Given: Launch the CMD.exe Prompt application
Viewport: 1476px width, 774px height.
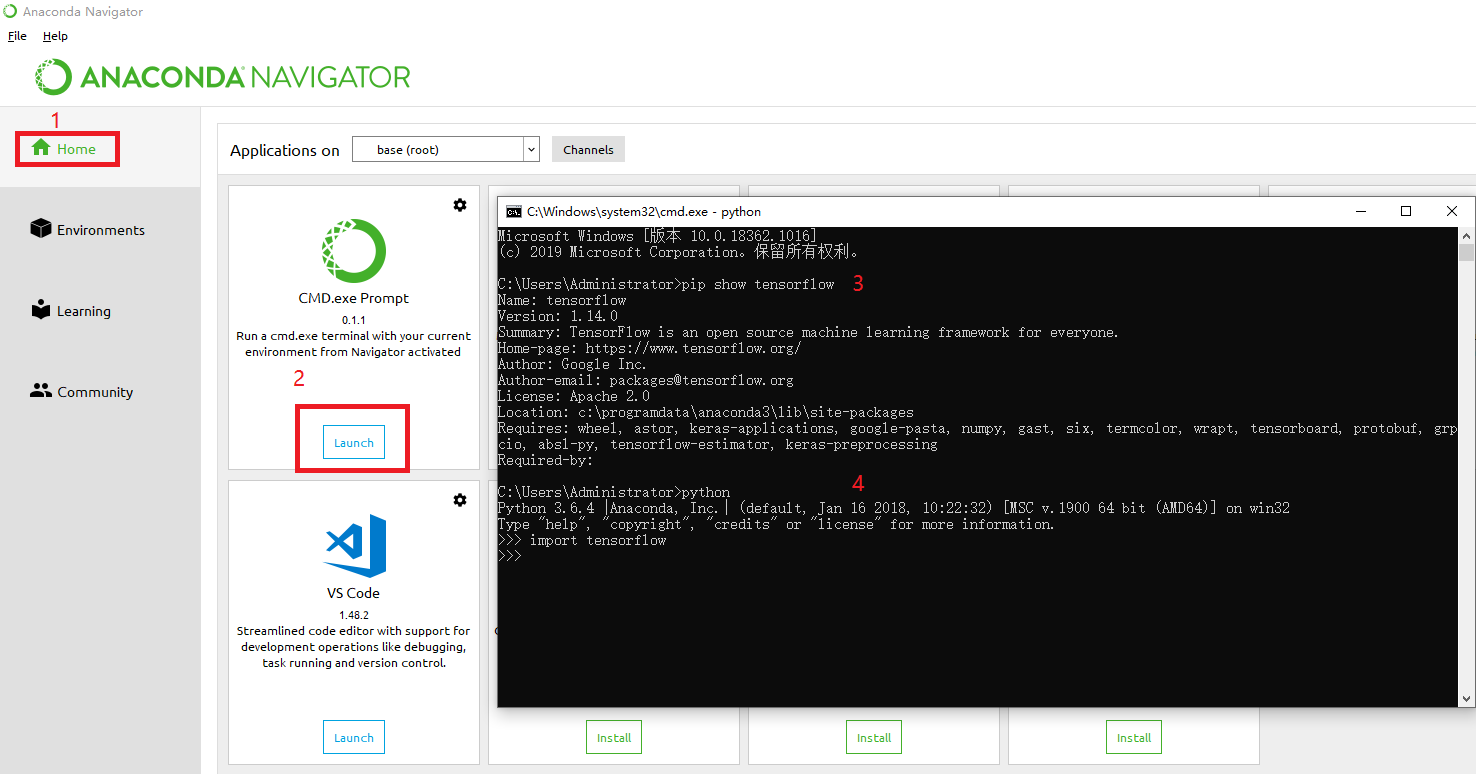Looking at the screenshot, I should click(x=352, y=441).
